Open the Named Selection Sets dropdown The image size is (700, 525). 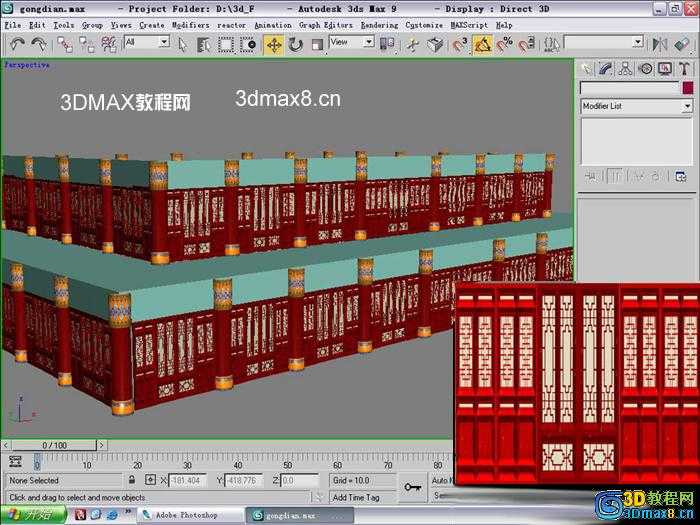[604, 42]
